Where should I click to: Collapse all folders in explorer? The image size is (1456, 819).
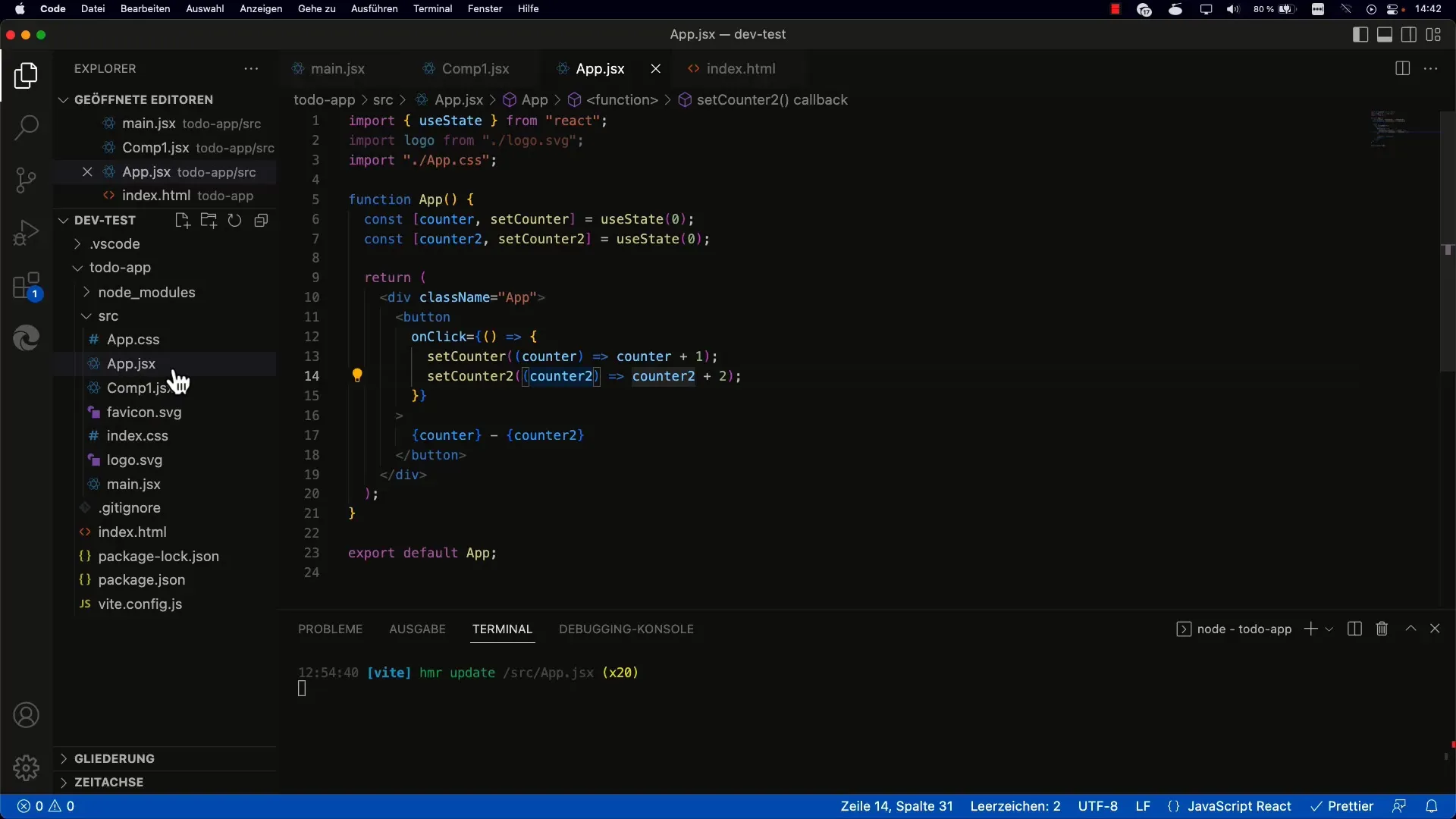click(261, 221)
